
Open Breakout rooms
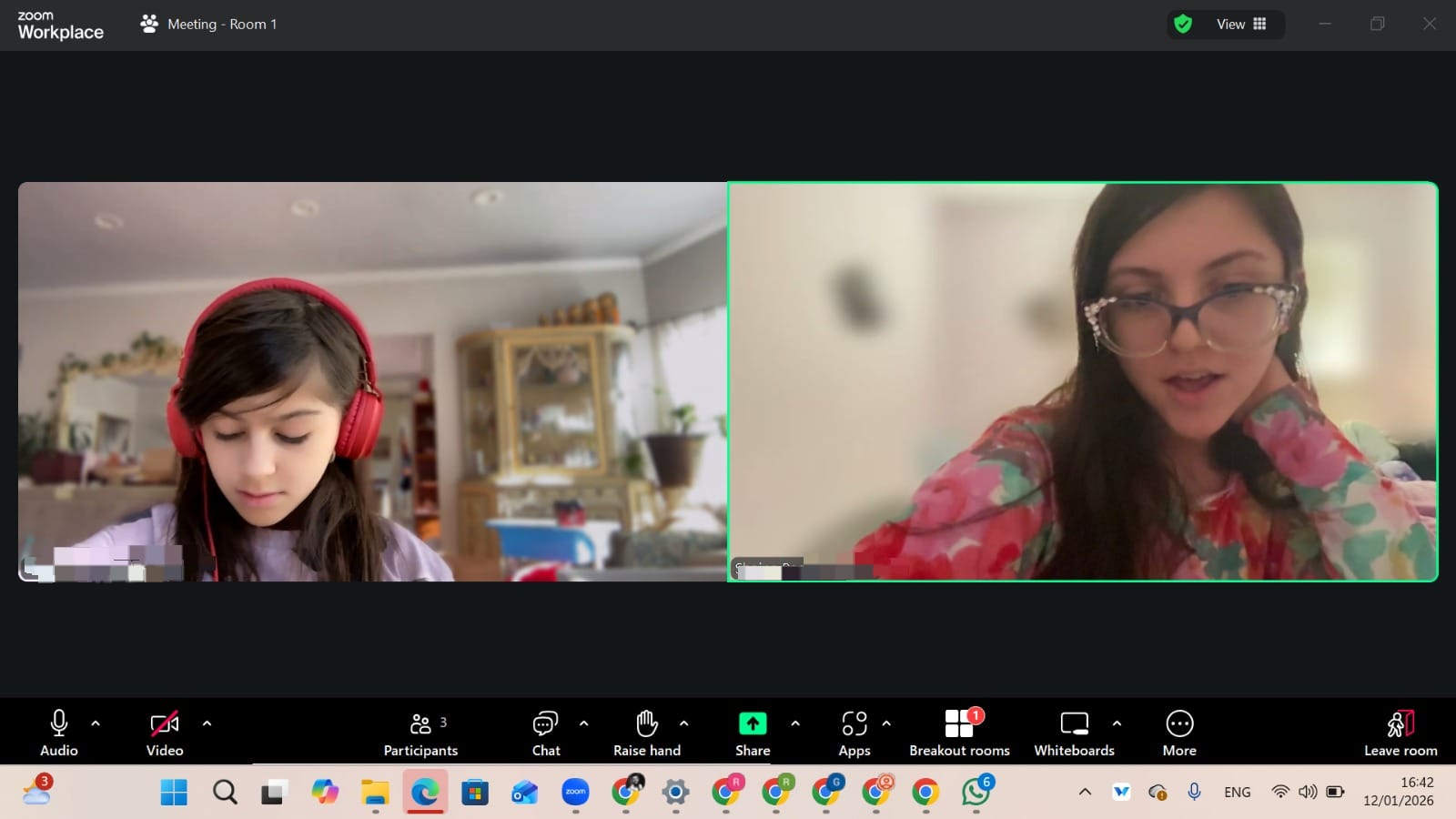[959, 733]
